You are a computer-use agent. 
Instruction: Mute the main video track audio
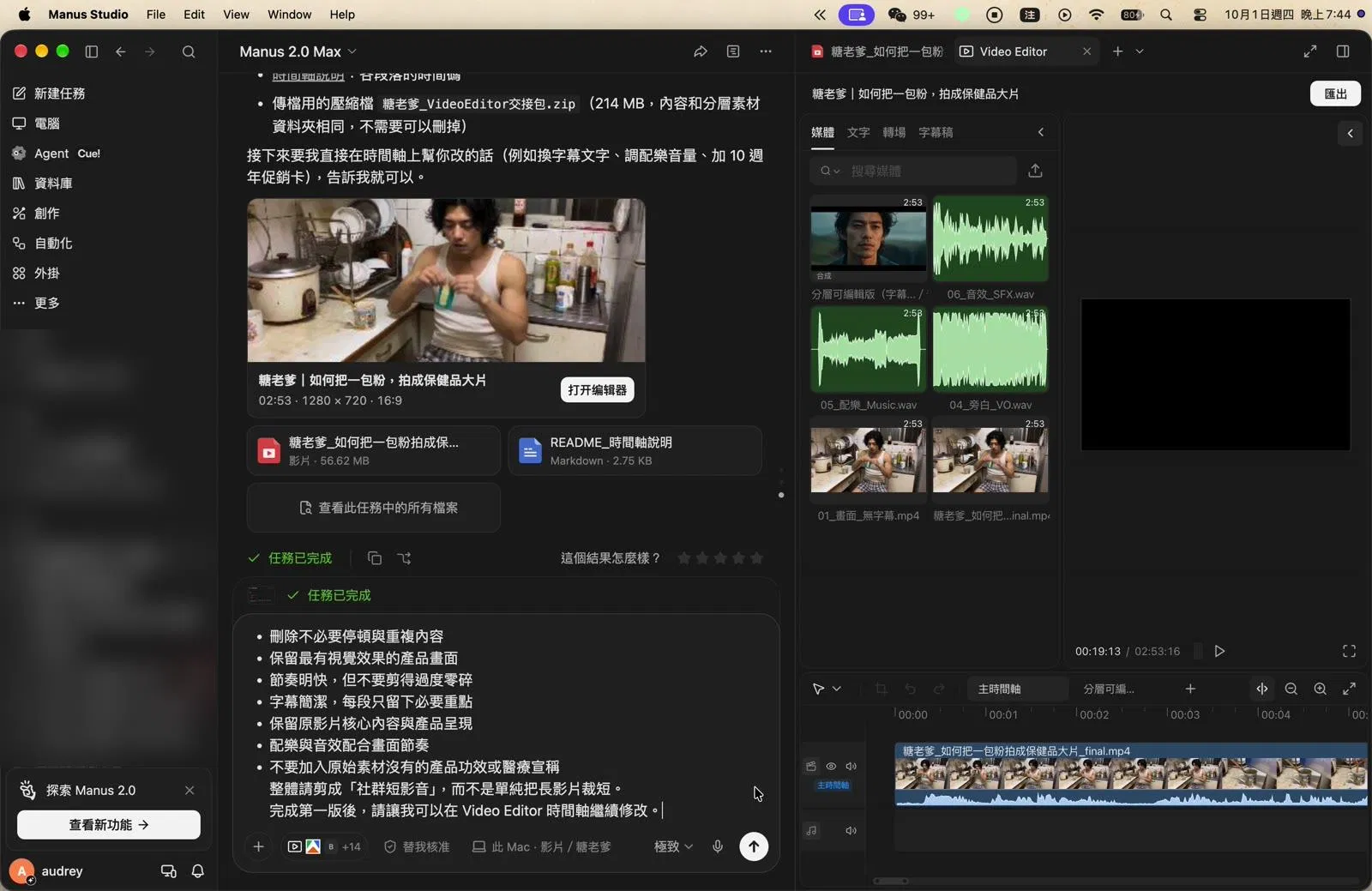click(851, 766)
